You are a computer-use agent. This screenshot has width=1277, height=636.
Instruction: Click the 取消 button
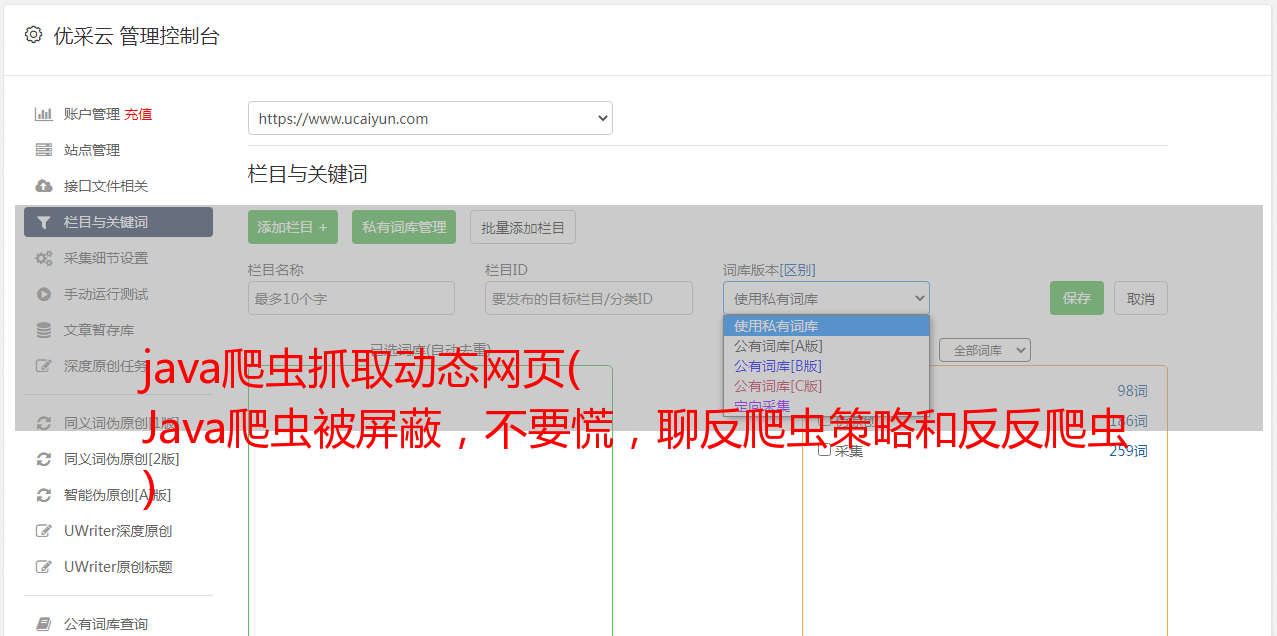tap(1141, 298)
